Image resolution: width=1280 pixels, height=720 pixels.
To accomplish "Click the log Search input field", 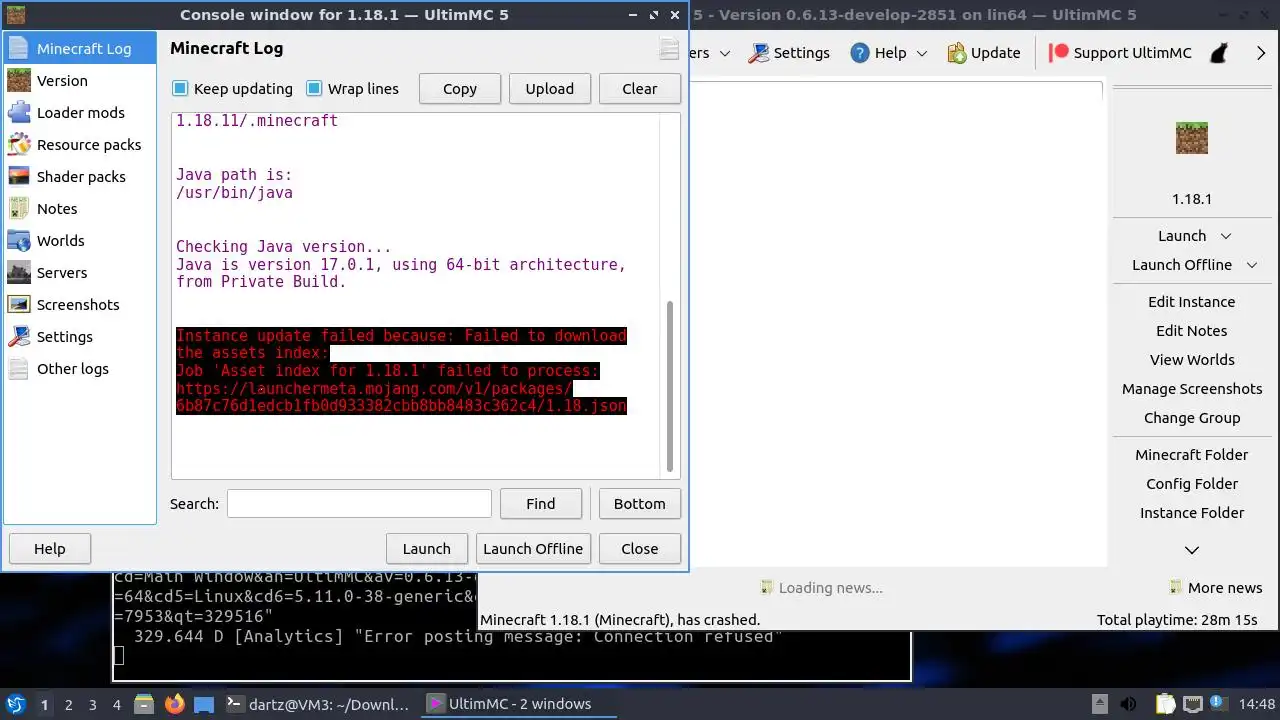I will (359, 503).
